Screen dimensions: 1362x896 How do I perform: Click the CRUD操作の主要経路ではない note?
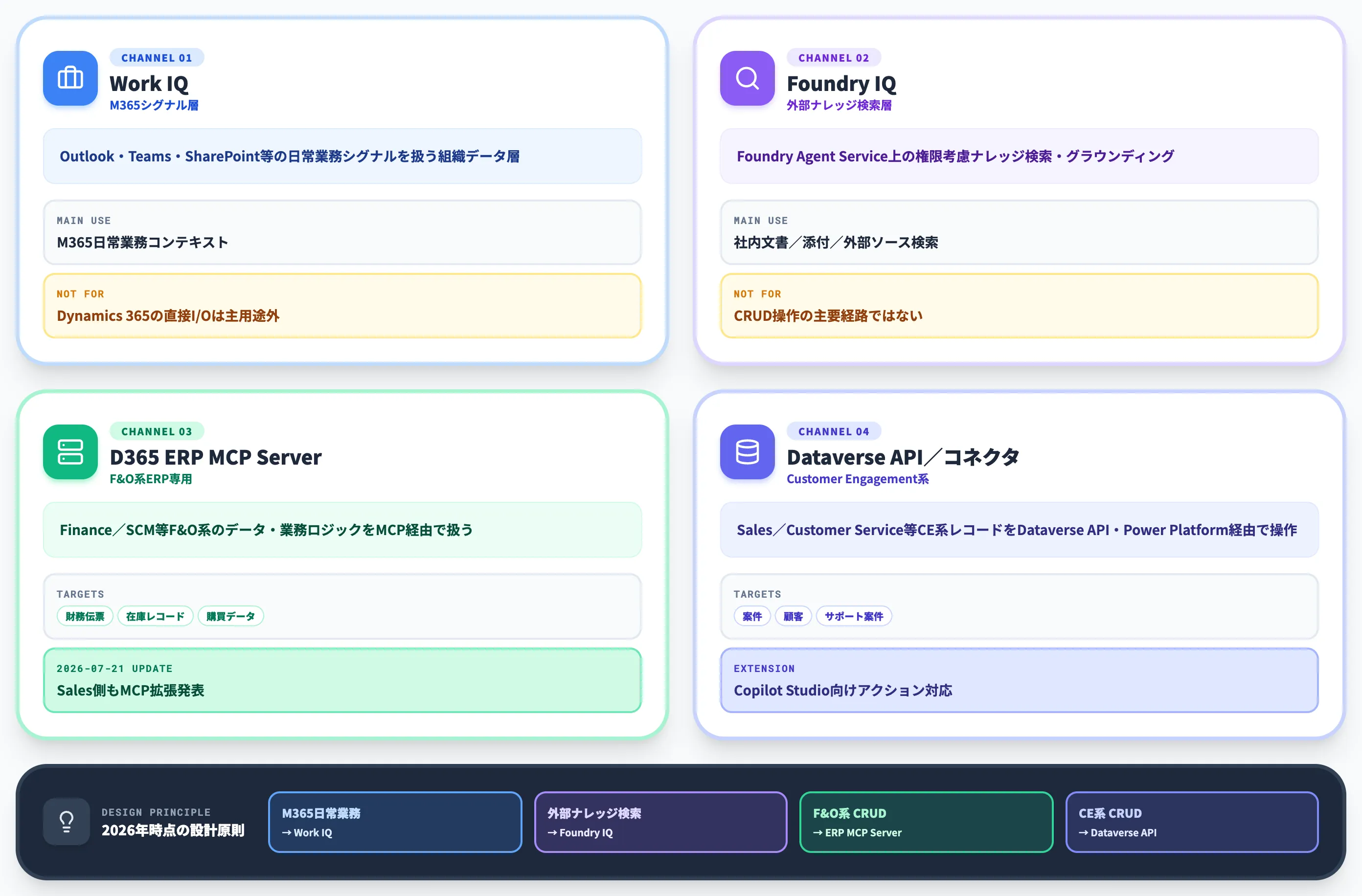(x=828, y=316)
